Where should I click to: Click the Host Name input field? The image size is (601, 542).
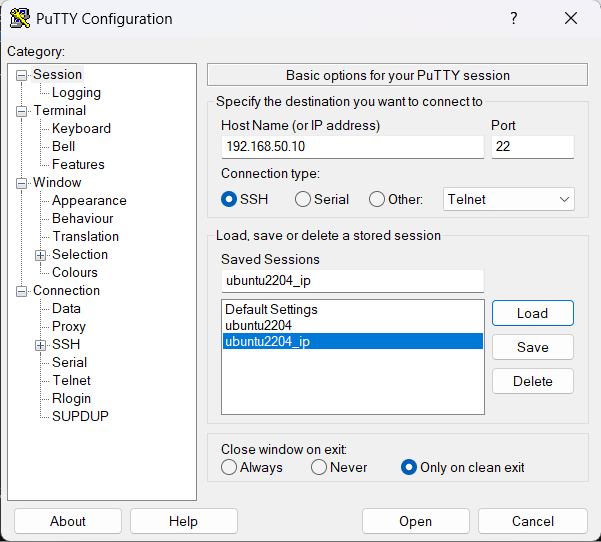pos(353,146)
